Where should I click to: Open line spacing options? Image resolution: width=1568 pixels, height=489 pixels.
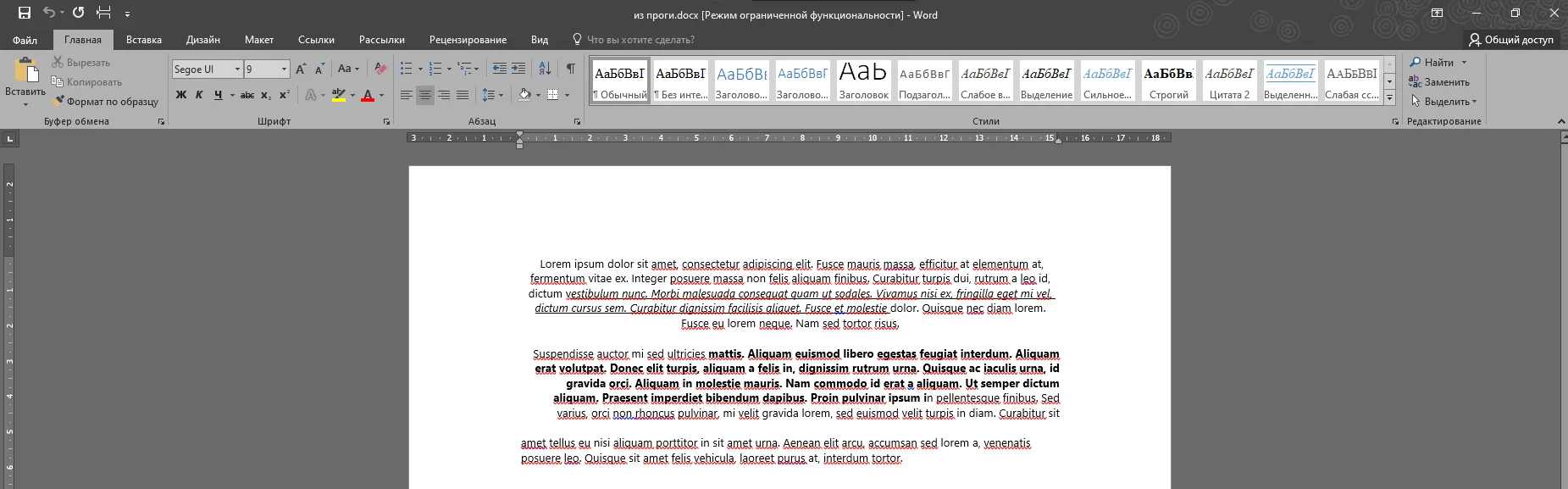pos(492,95)
